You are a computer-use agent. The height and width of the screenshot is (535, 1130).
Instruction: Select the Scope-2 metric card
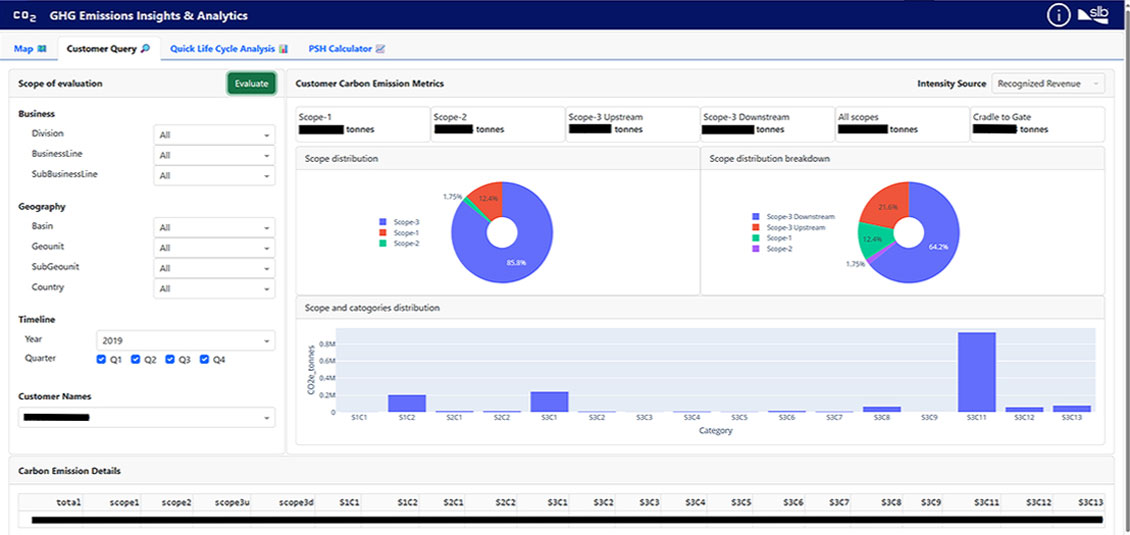pyautogui.click(x=497, y=124)
